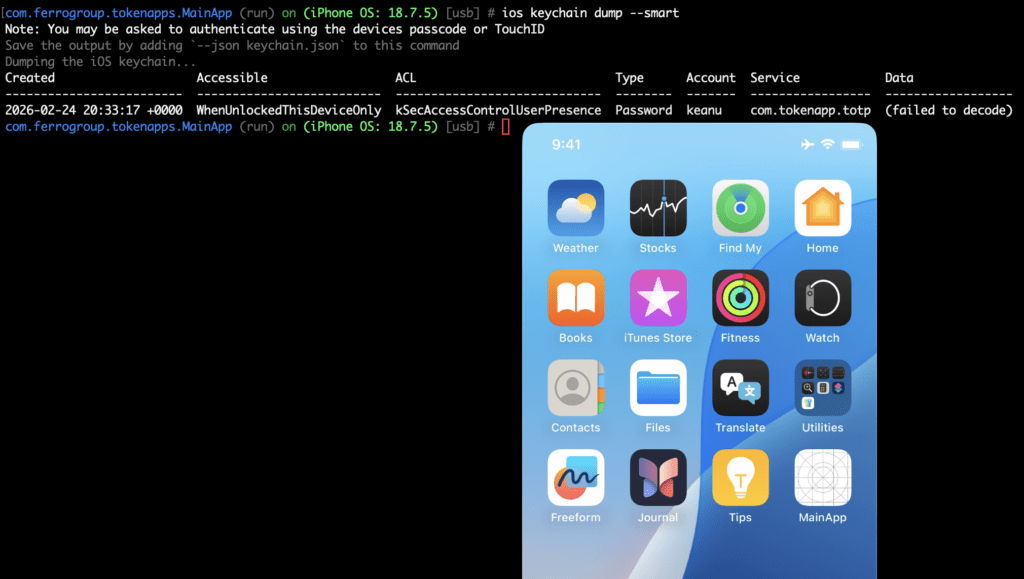Open the Find My app
Screen dimensions: 1024x579
[740, 208]
